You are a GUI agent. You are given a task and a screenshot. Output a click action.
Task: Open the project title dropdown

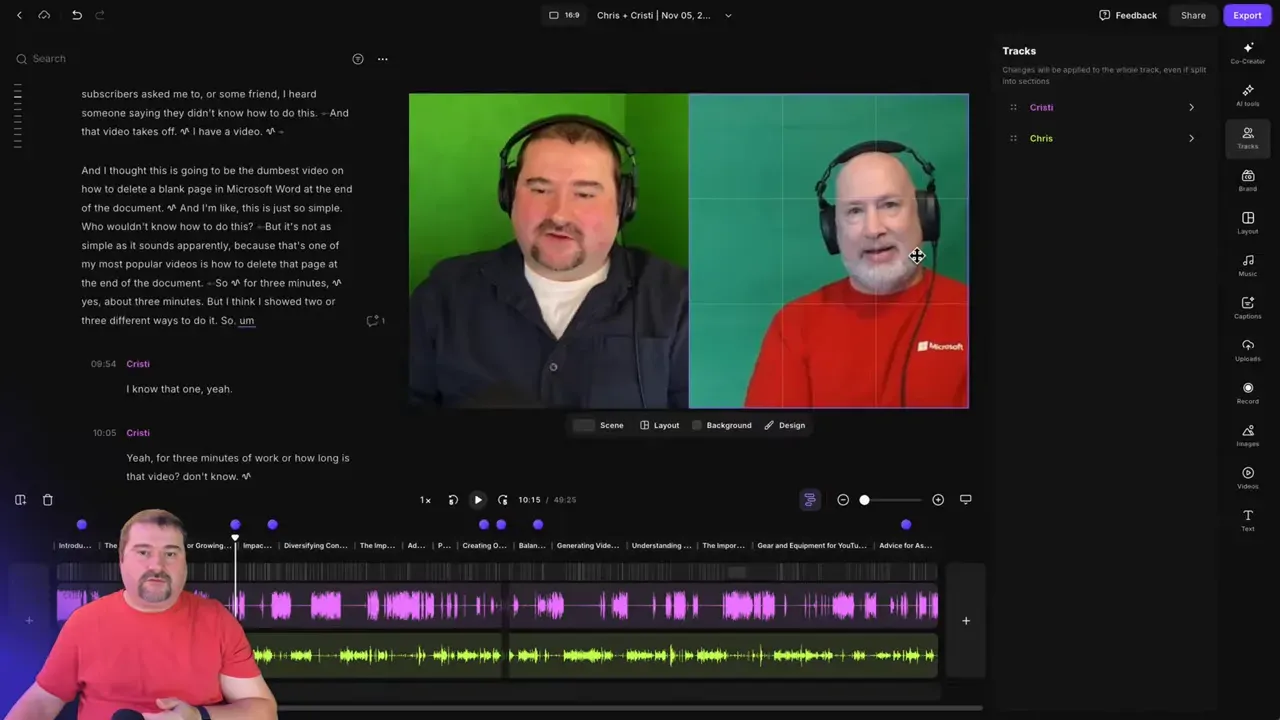tap(727, 15)
